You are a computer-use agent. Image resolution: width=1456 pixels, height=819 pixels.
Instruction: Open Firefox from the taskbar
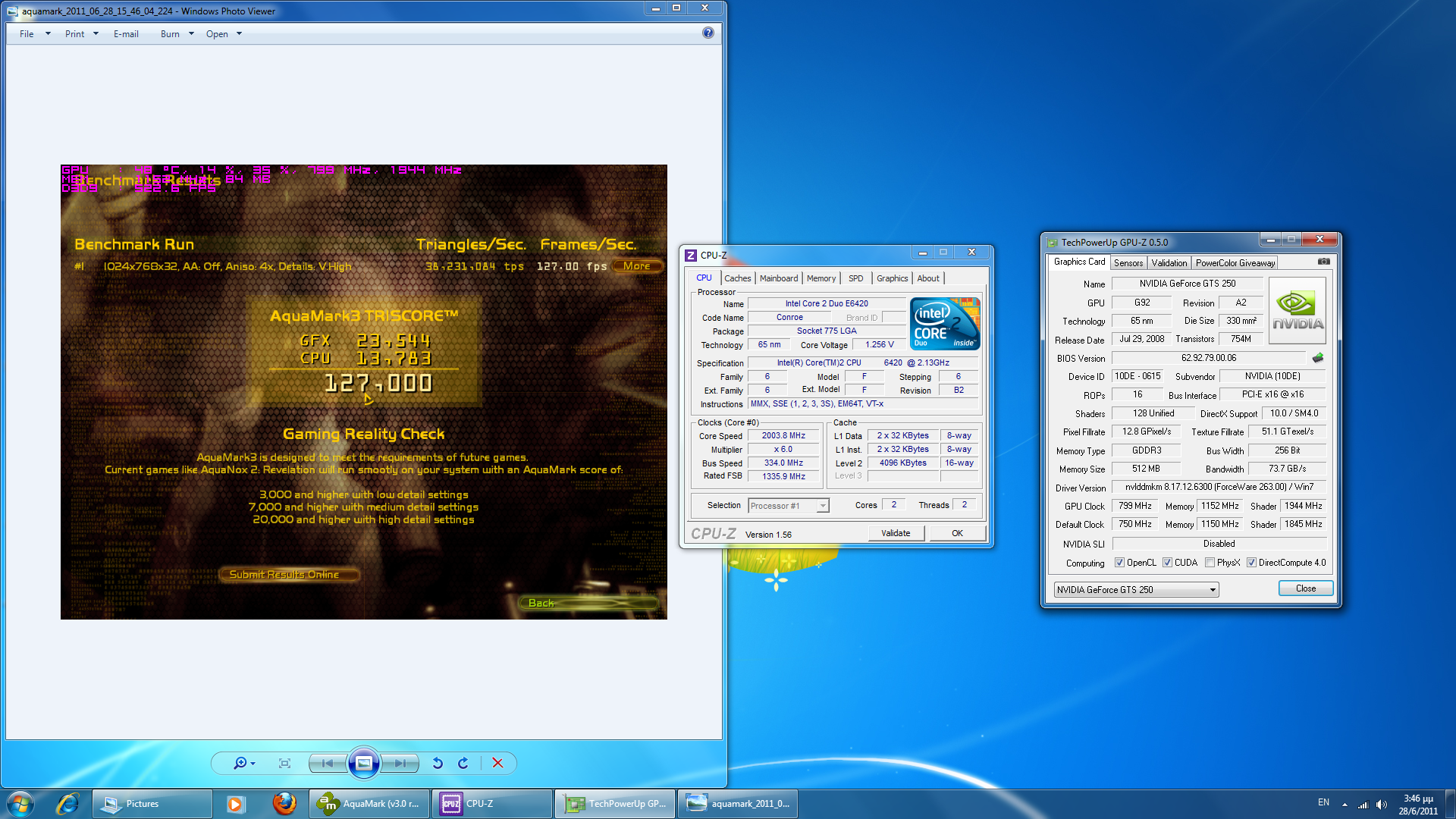pos(284,804)
